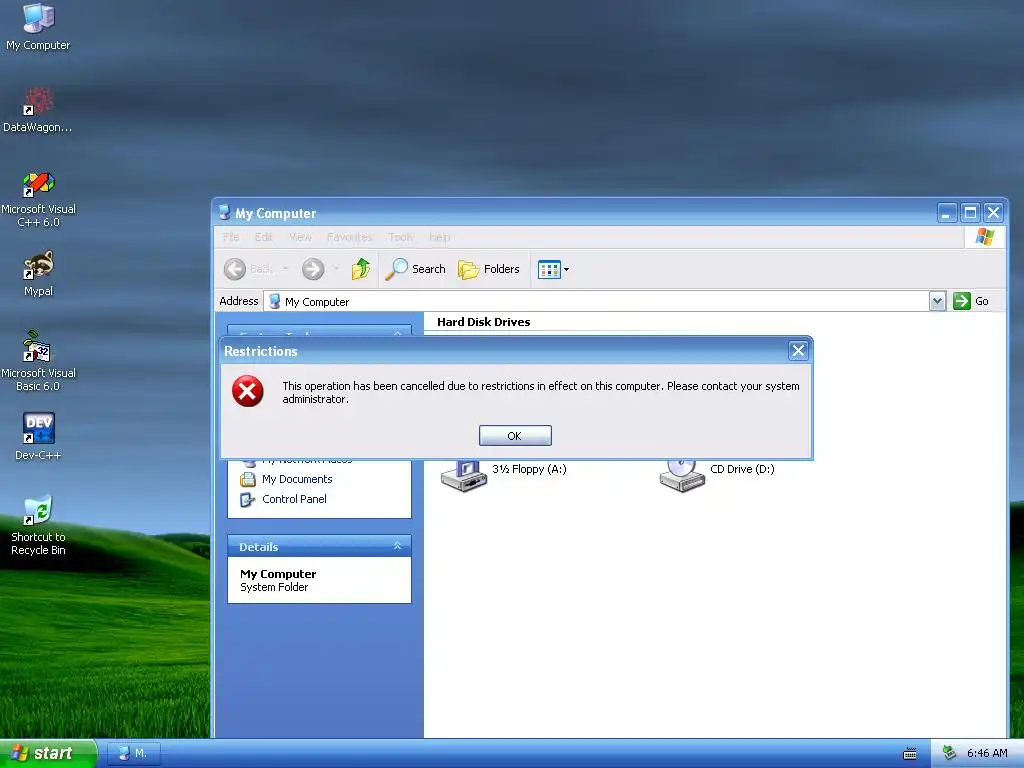Open the Forward history dropdown arrow
Screen dimensions: 1024x768
point(336,269)
